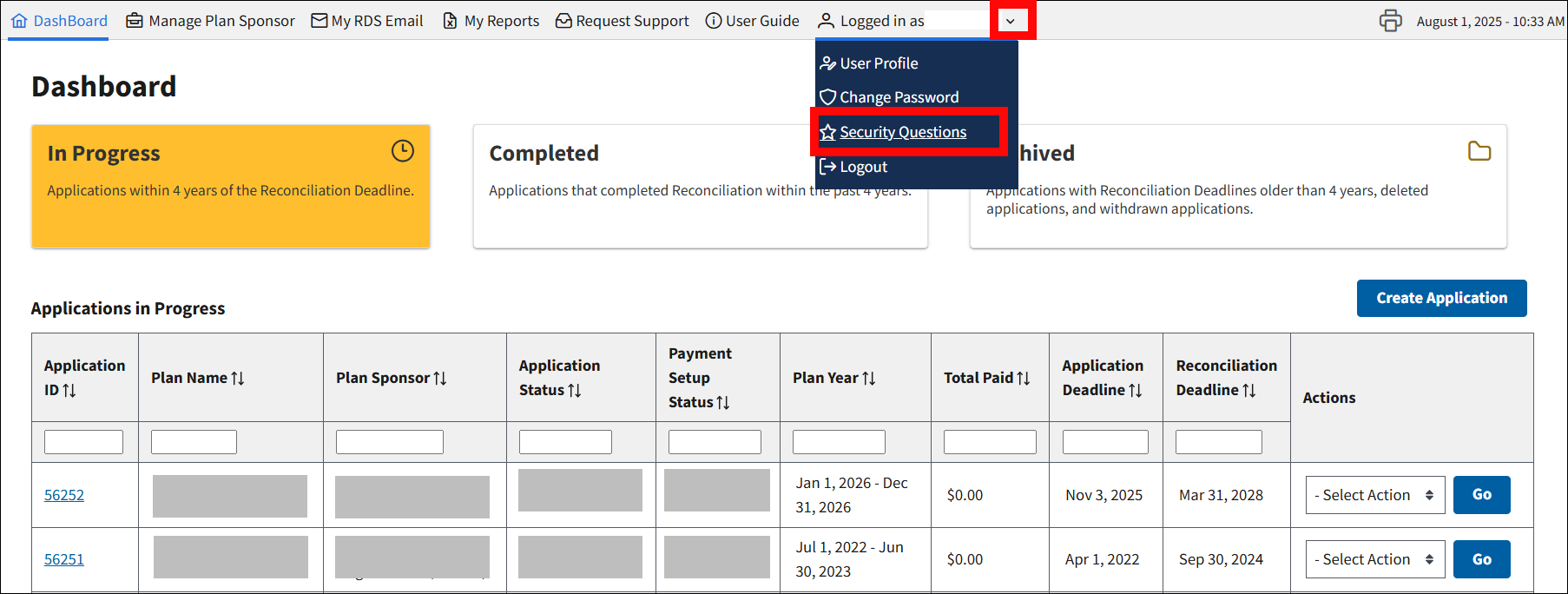The width and height of the screenshot is (1568, 594).
Task: Open Select Action dropdown for application 56251
Action: [1374, 559]
